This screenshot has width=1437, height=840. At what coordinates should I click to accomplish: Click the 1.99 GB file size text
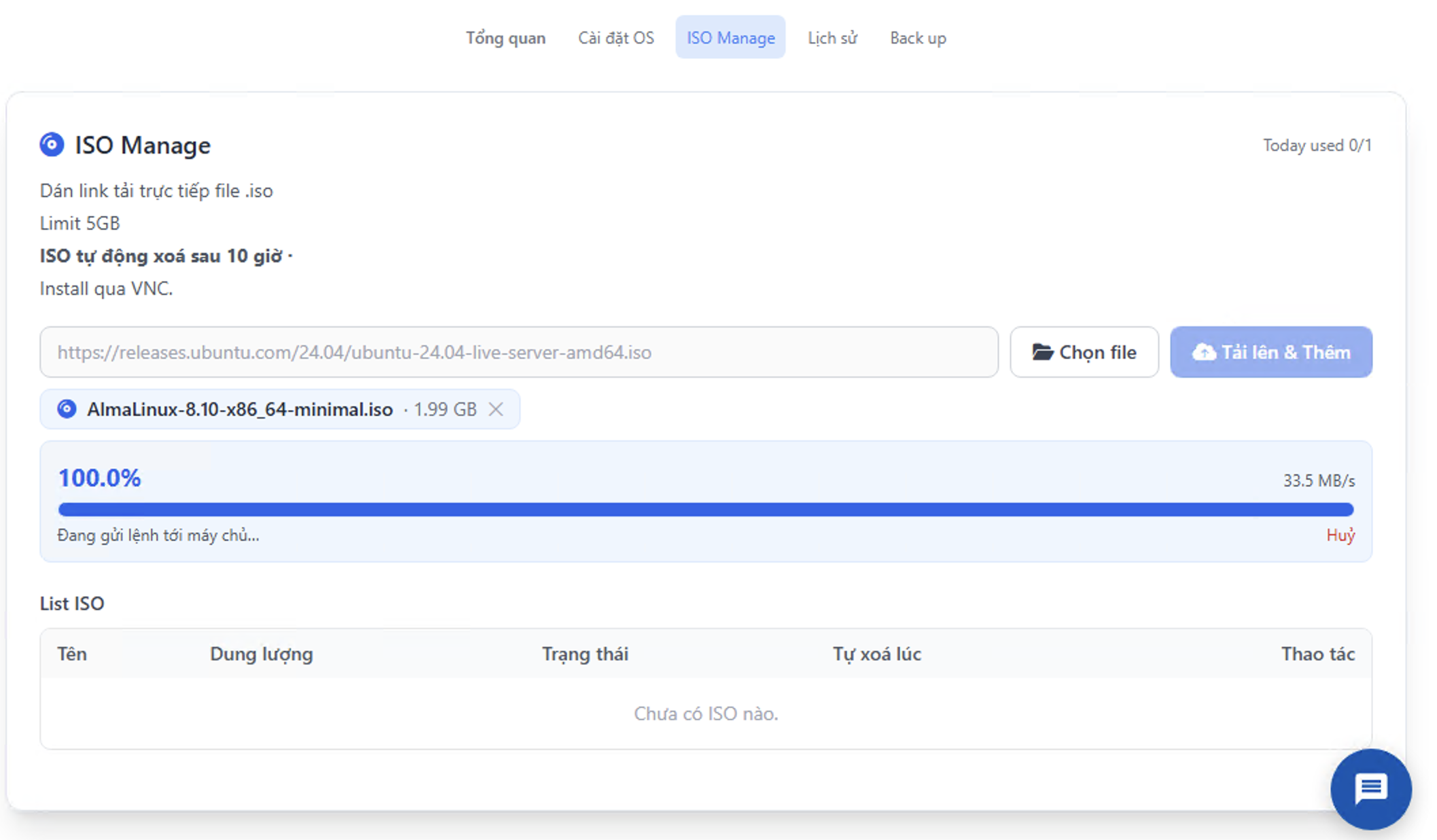[445, 410]
